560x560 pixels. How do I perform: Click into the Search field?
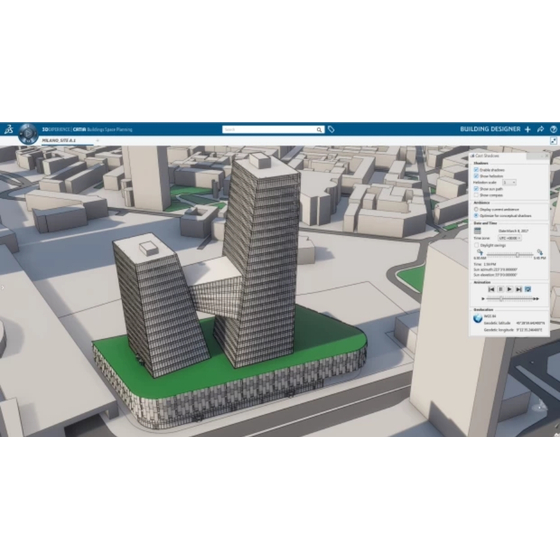coord(269,129)
